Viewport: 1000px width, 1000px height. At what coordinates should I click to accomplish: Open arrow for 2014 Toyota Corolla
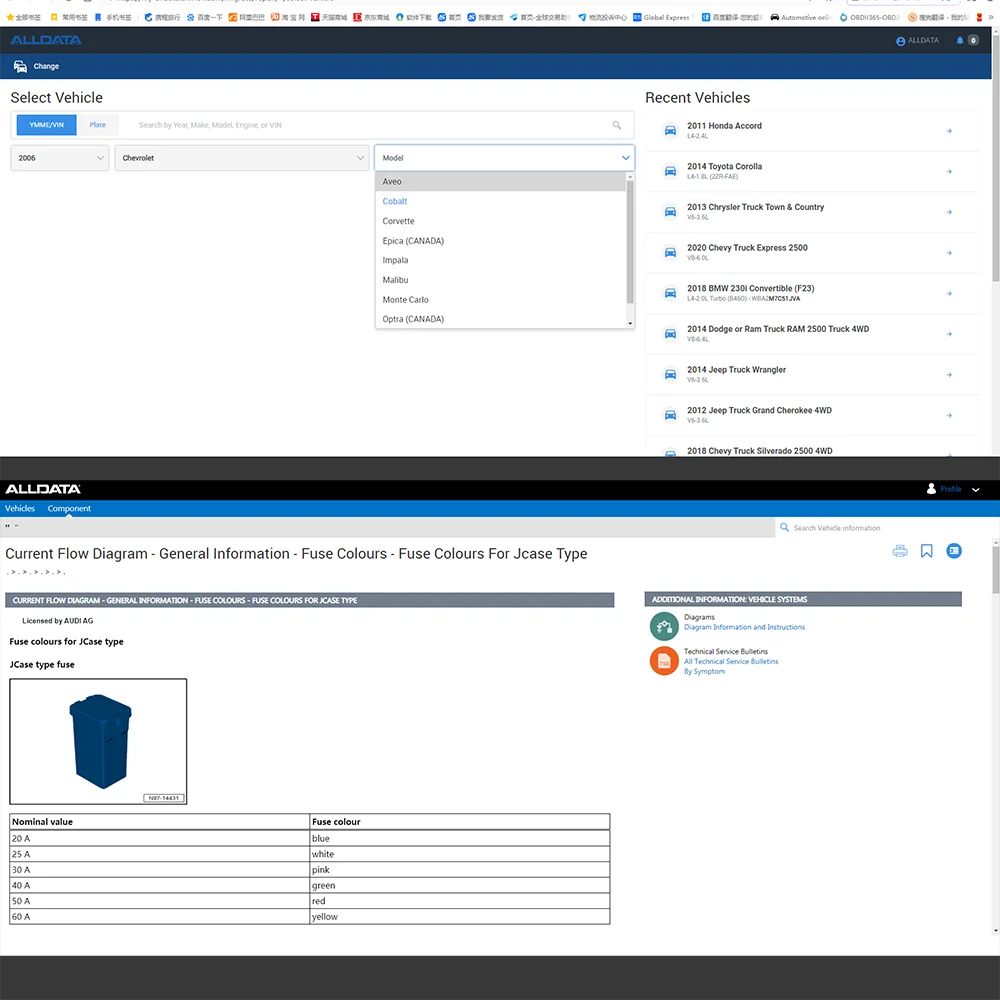click(x=949, y=172)
